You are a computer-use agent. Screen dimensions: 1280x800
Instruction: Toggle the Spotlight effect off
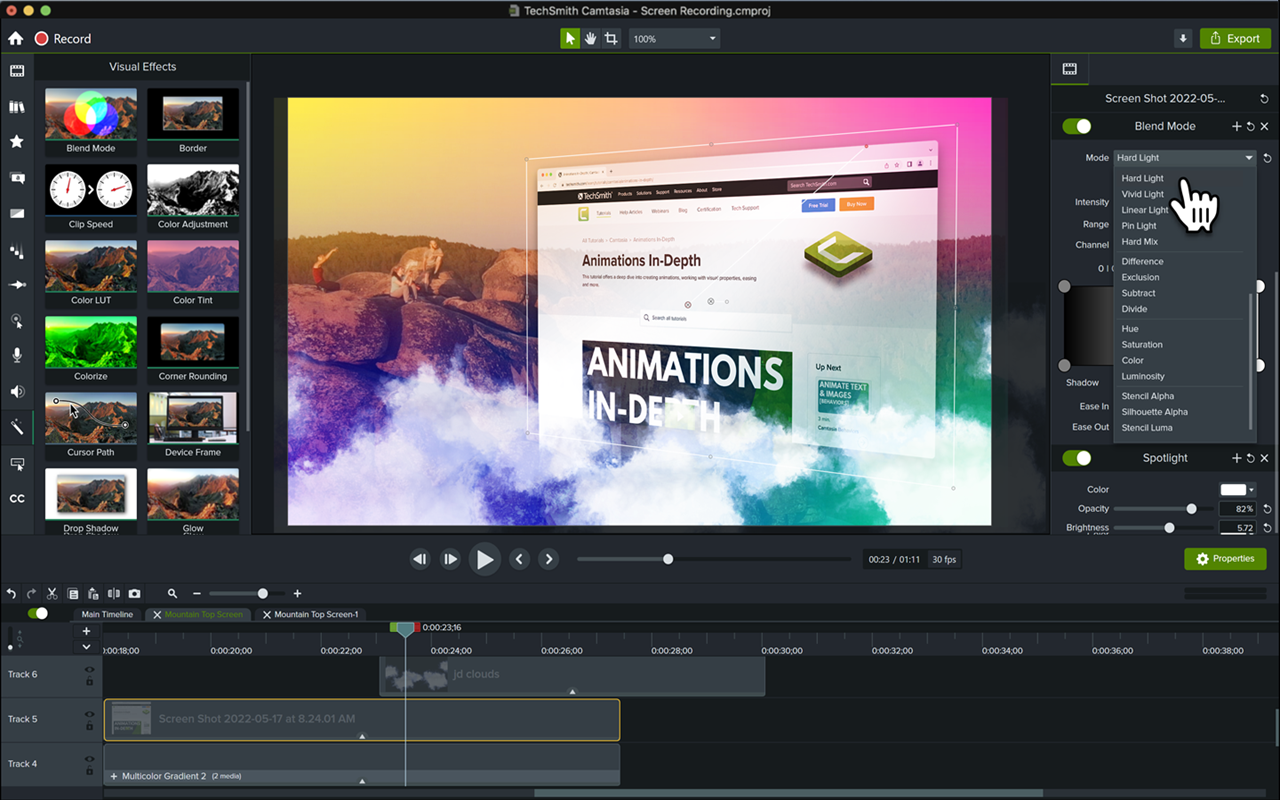[x=1077, y=458]
